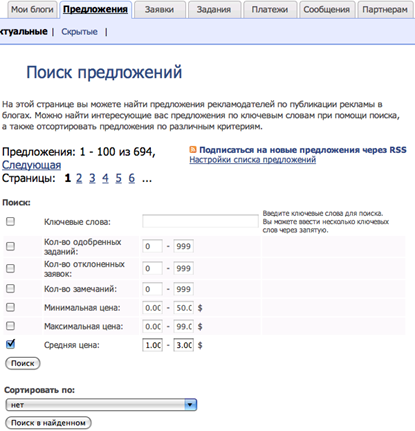Click upper 50.0 field of Минимальная цена
This screenshot has width=415, height=431.
tap(183, 308)
